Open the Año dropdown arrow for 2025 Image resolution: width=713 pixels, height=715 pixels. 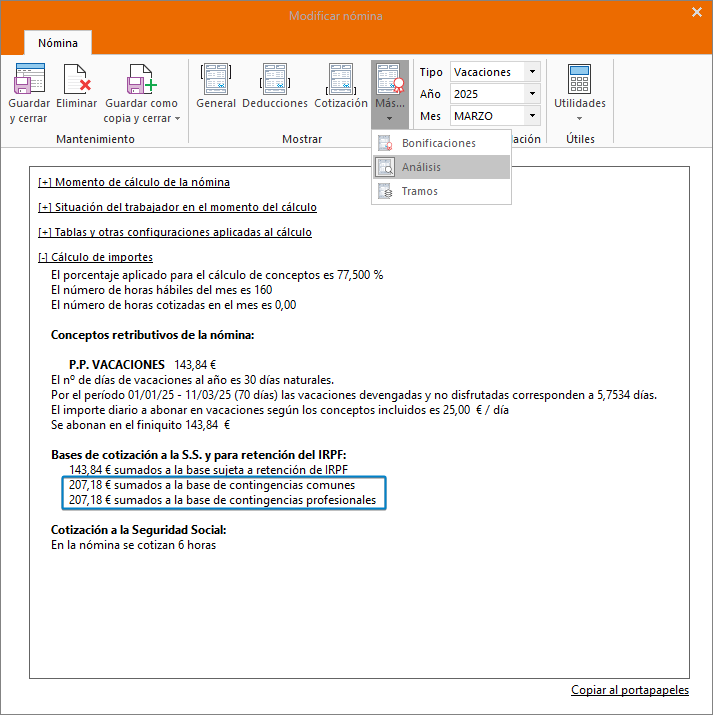pyautogui.click(x=532, y=94)
